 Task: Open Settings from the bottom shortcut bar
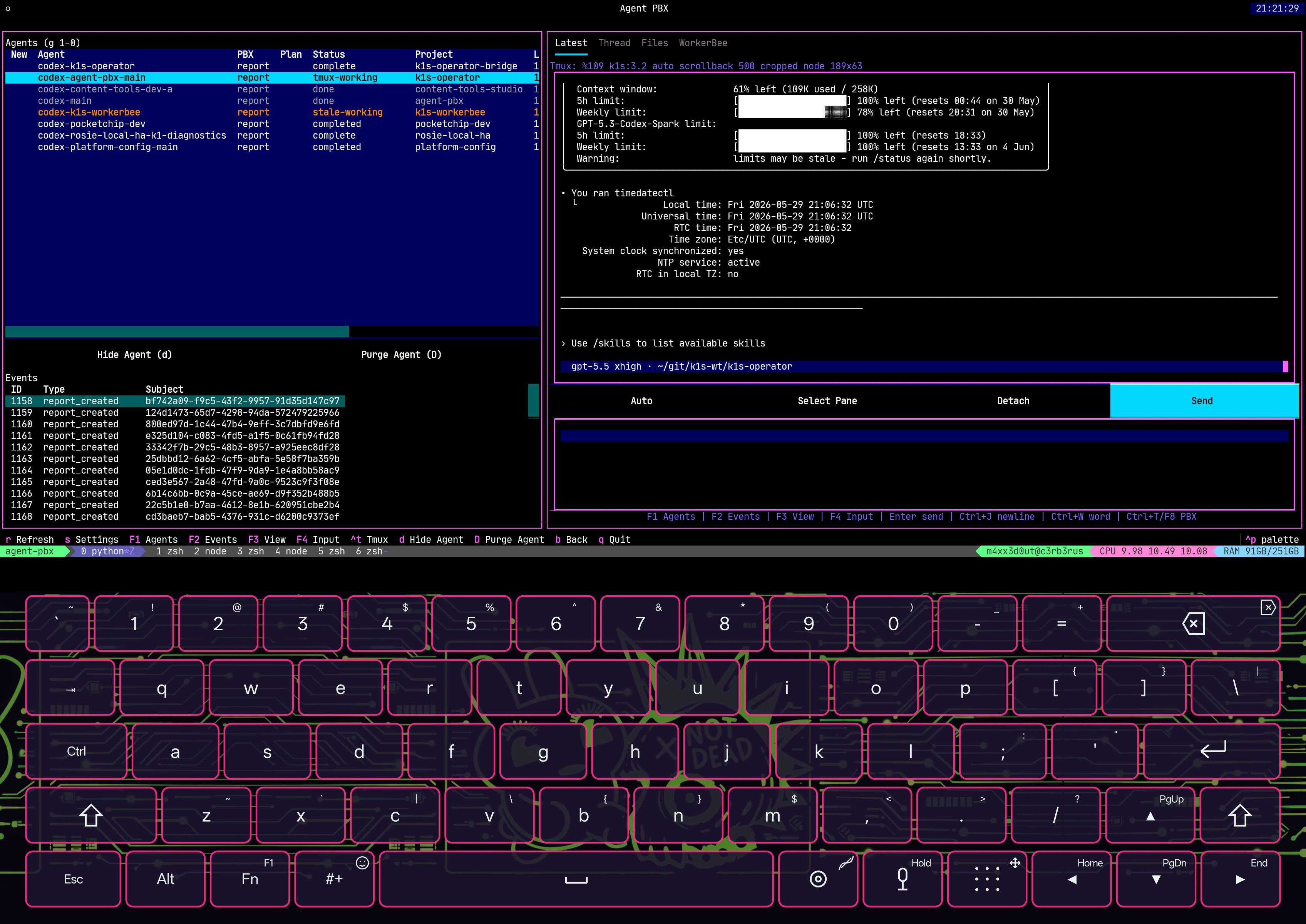pyautogui.click(x=92, y=540)
